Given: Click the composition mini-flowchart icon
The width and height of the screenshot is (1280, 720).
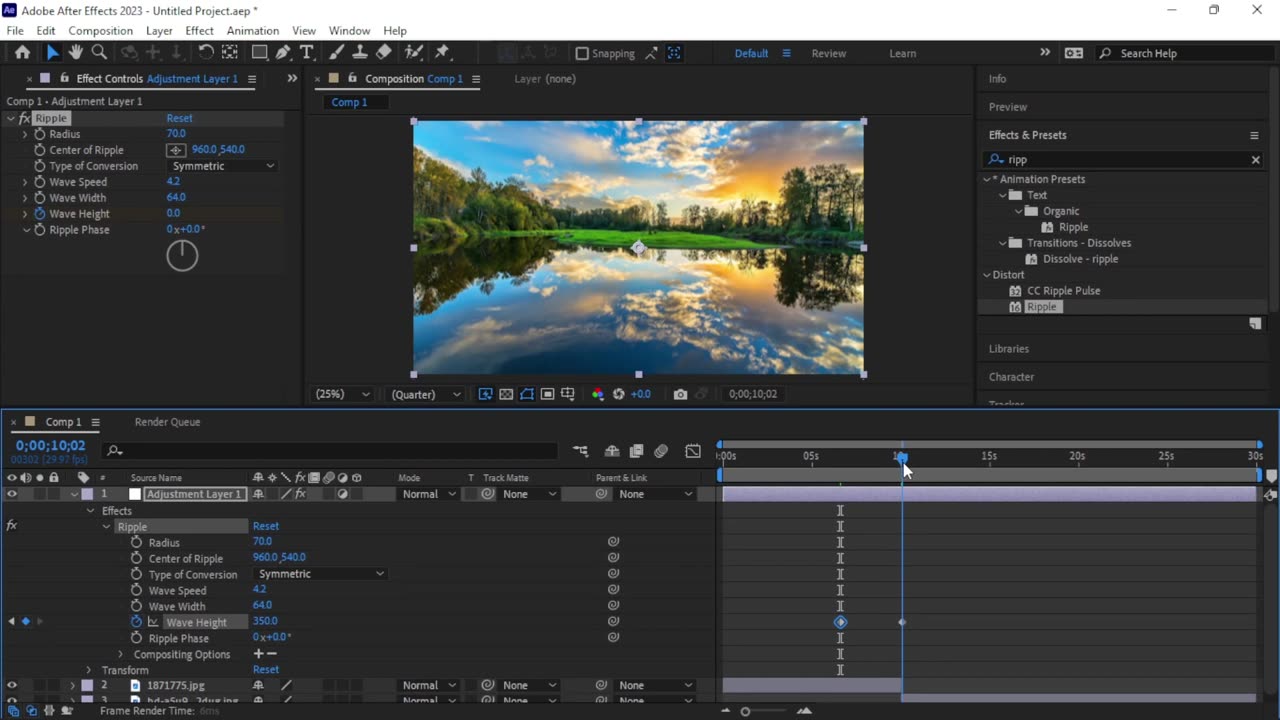Looking at the screenshot, I should [x=581, y=451].
